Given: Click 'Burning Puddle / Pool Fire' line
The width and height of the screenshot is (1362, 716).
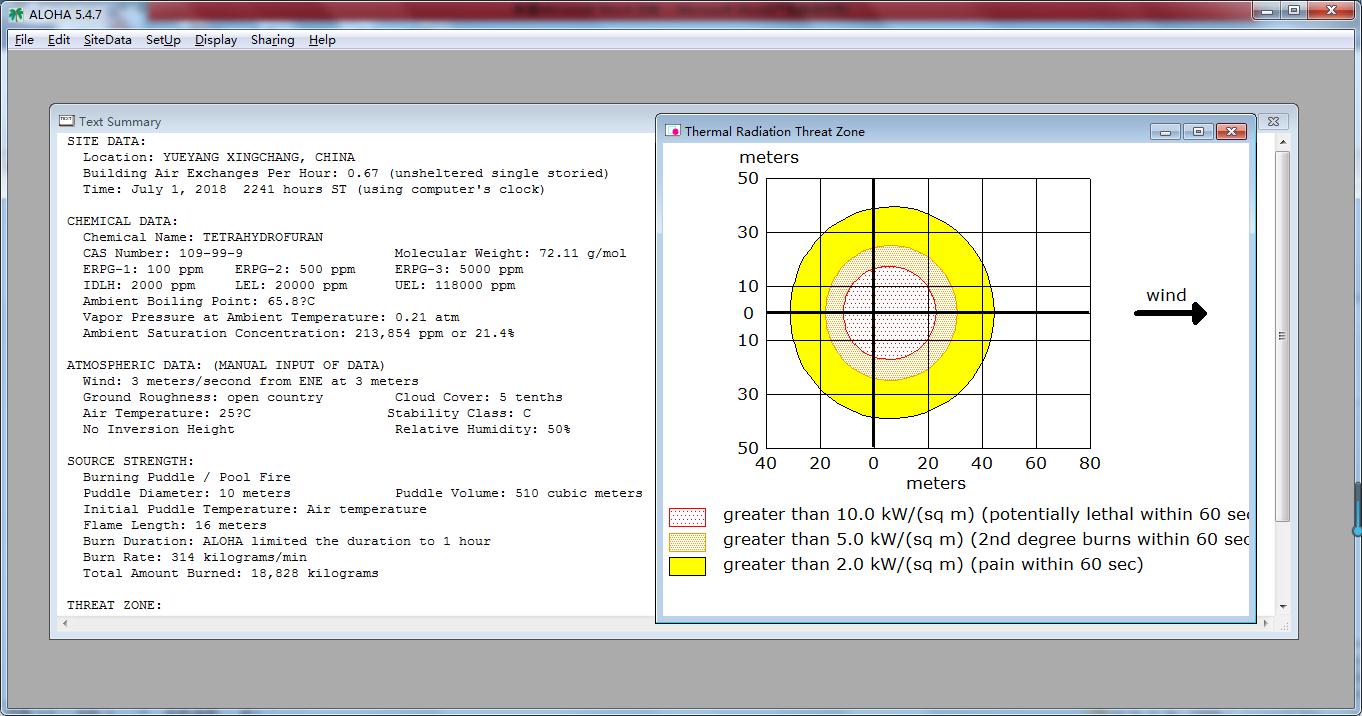Looking at the screenshot, I should click(x=187, y=477).
